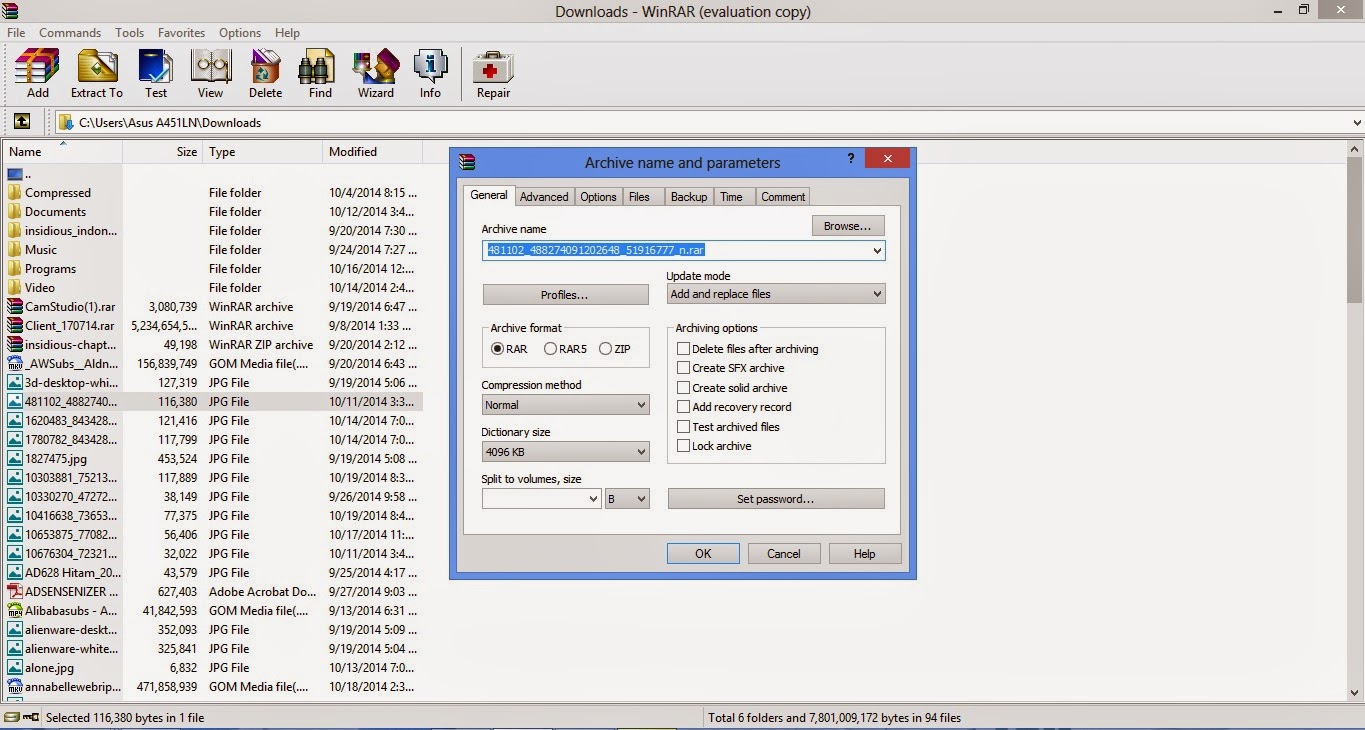Open the Commands menu

point(70,33)
